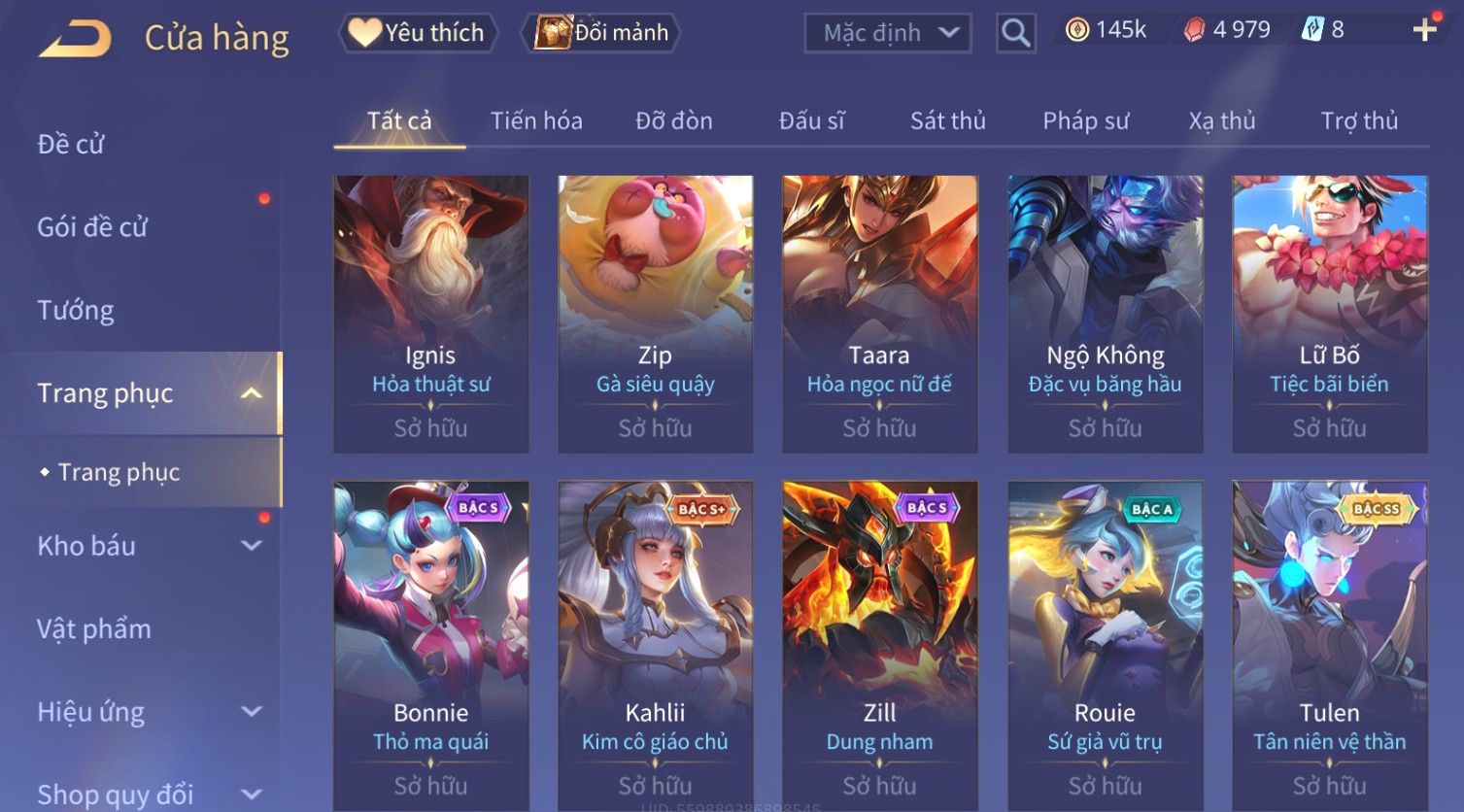Open the search magnifier icon

tap(1015, 33)
